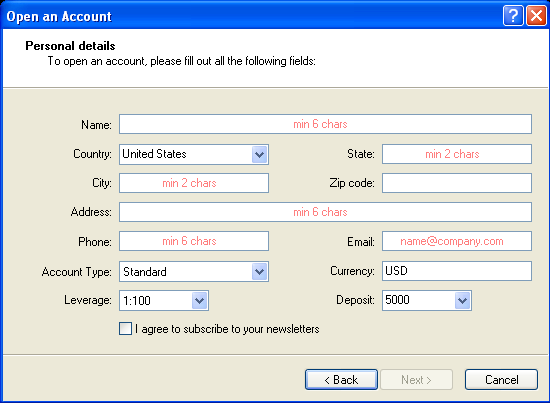The width and height of the screenshot is (551, 403).
Task: Click the help question mark icon
Action: coord(513,16)
